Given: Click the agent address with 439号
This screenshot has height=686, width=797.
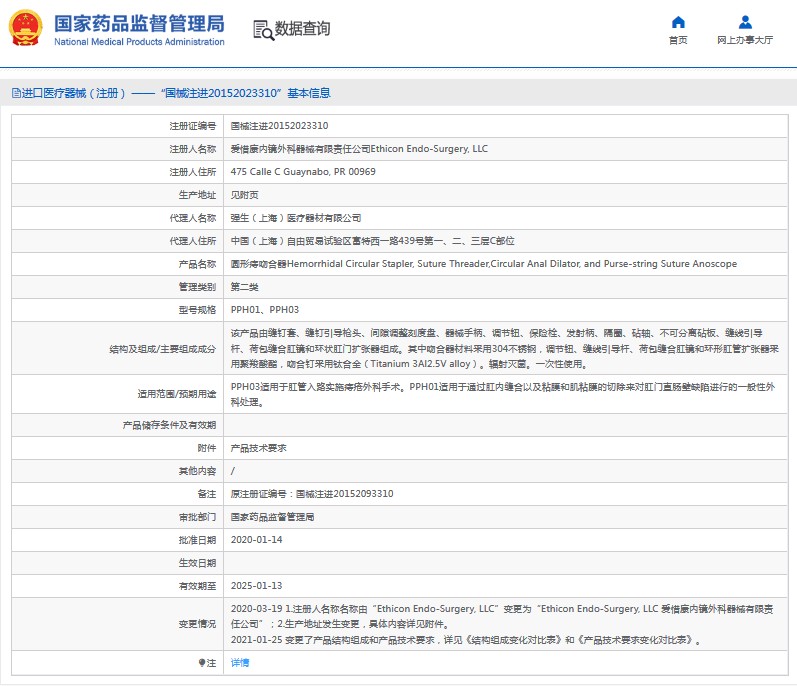Looking at the screenshot, I should pos(373,241).
